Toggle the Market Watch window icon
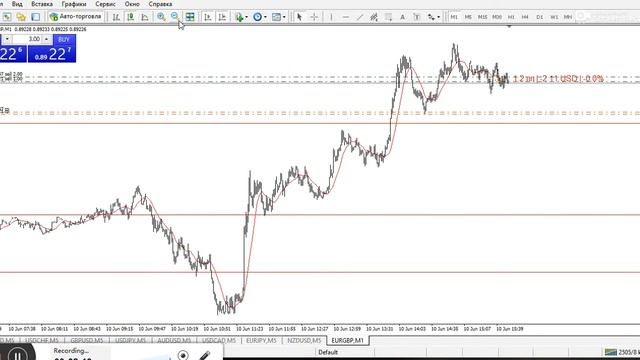 point(36,17)
